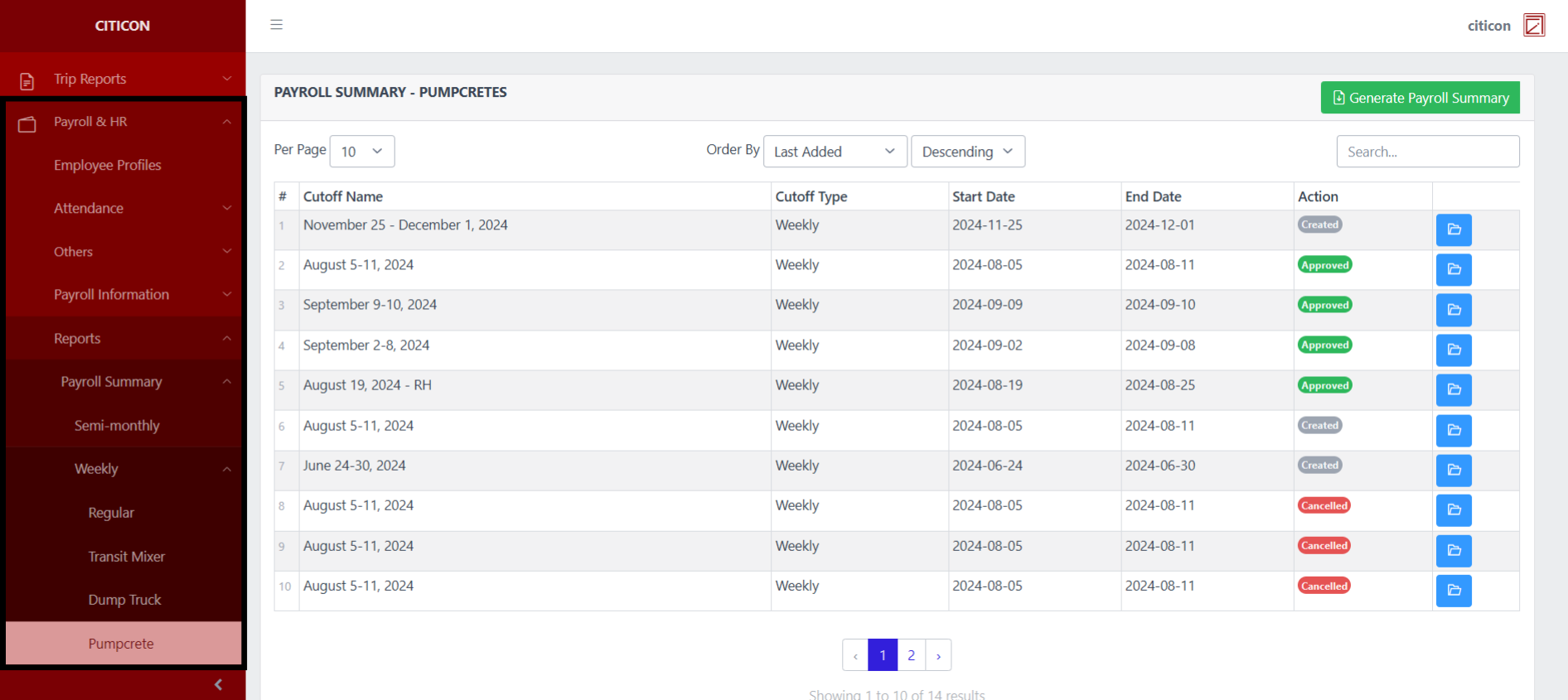The height and width of the screenshot is (700, 1568).
Task: Expand the Attendance submenu
Action: [x=123, y=208]
